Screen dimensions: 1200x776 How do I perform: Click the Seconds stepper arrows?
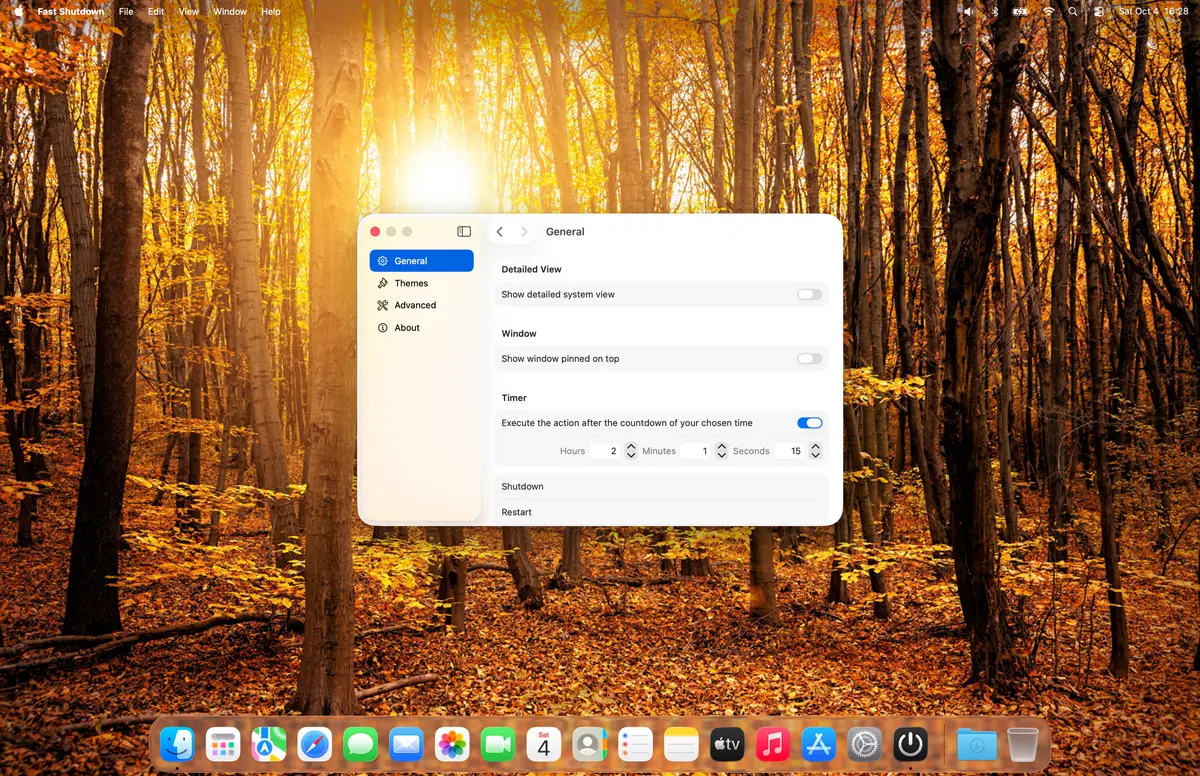click(x=815, y=451)
